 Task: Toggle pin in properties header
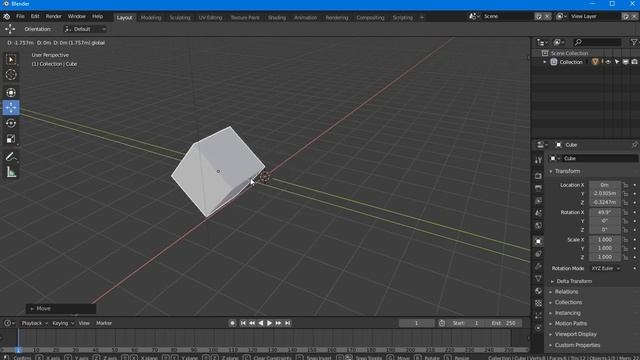pos(634,145)
